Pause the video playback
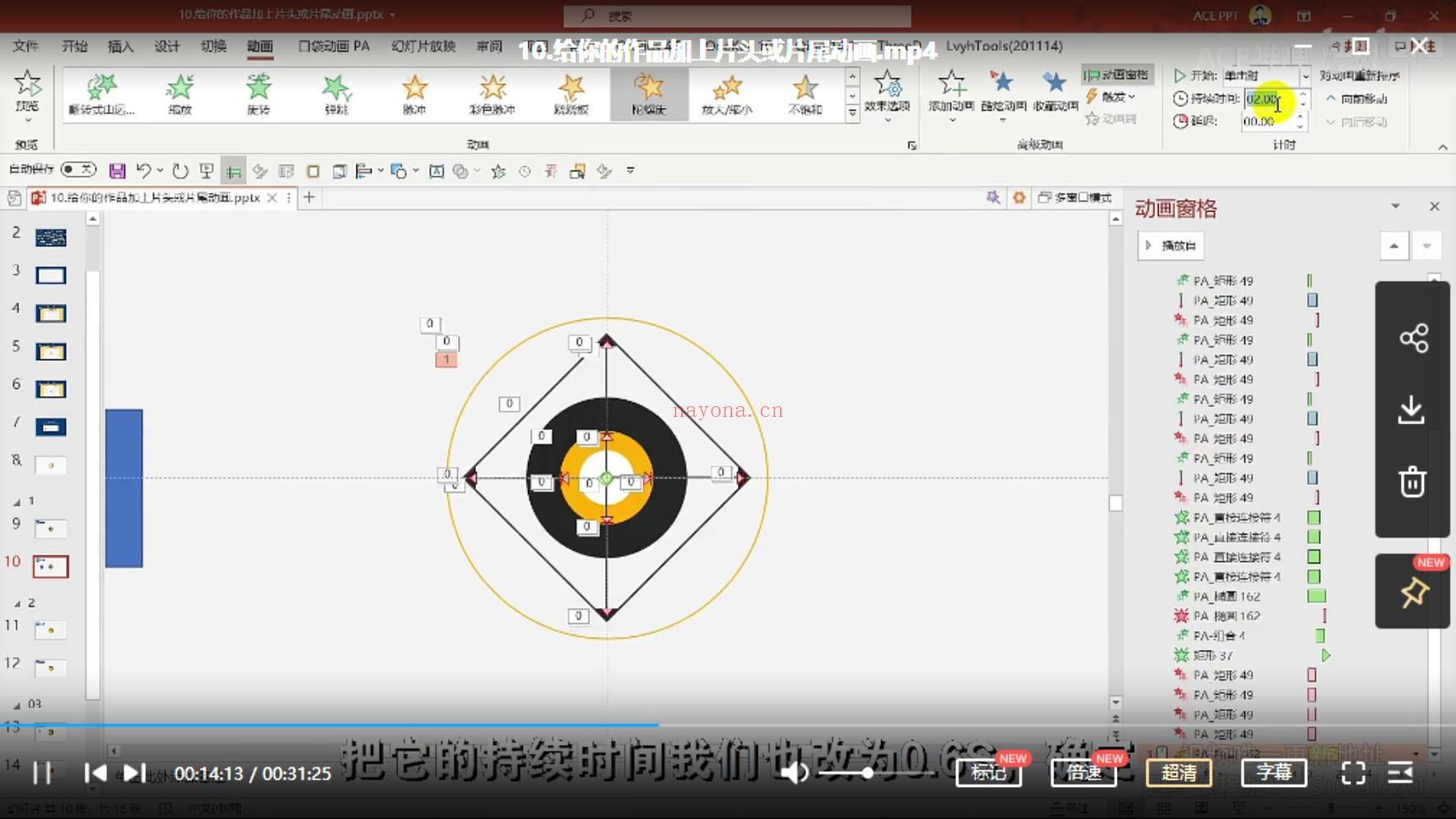This screenshot has width=1456, height=819. (x=42, y=773)
